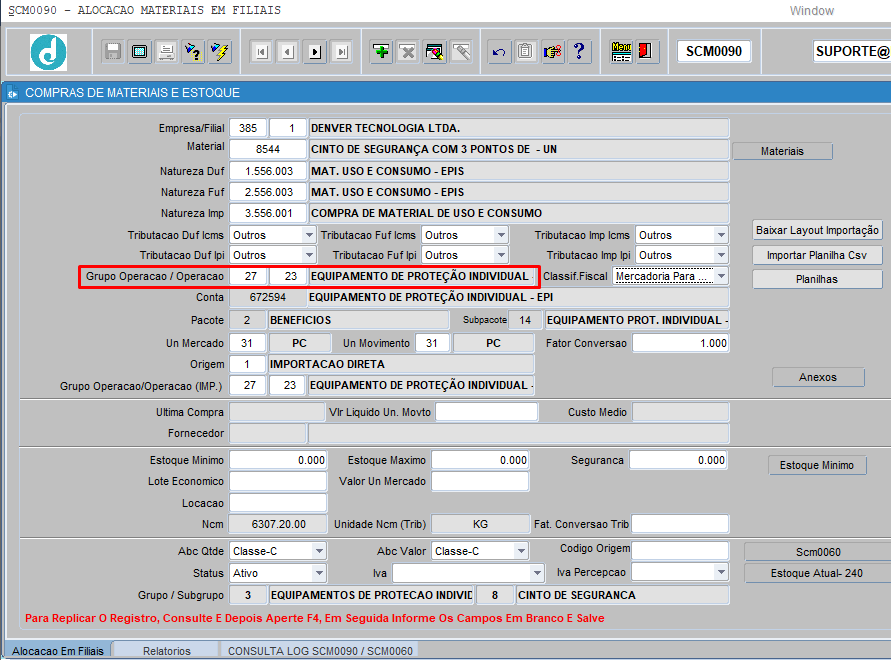
Task: Click the Ncm value 6307.20.00
Action: 278,524
